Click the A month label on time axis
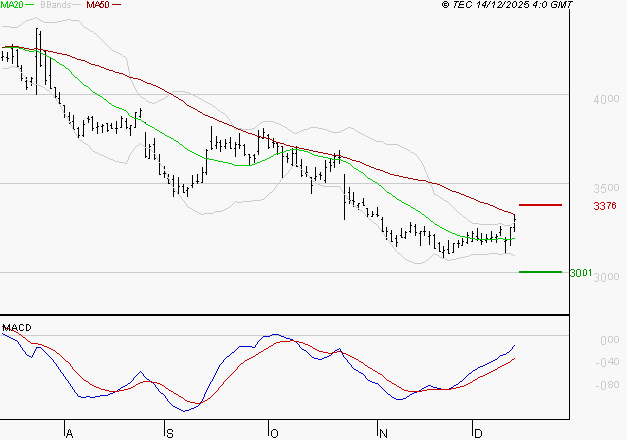Screen dimensions: 627x440 click(69, 433)
